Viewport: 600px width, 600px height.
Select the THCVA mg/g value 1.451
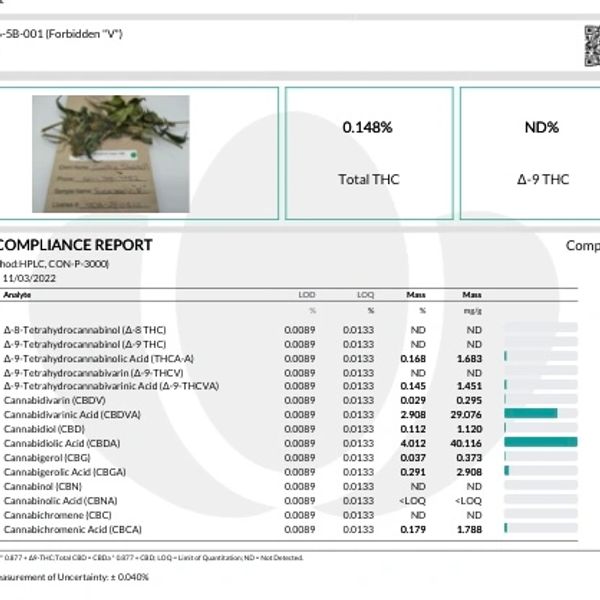coord(470,386)
